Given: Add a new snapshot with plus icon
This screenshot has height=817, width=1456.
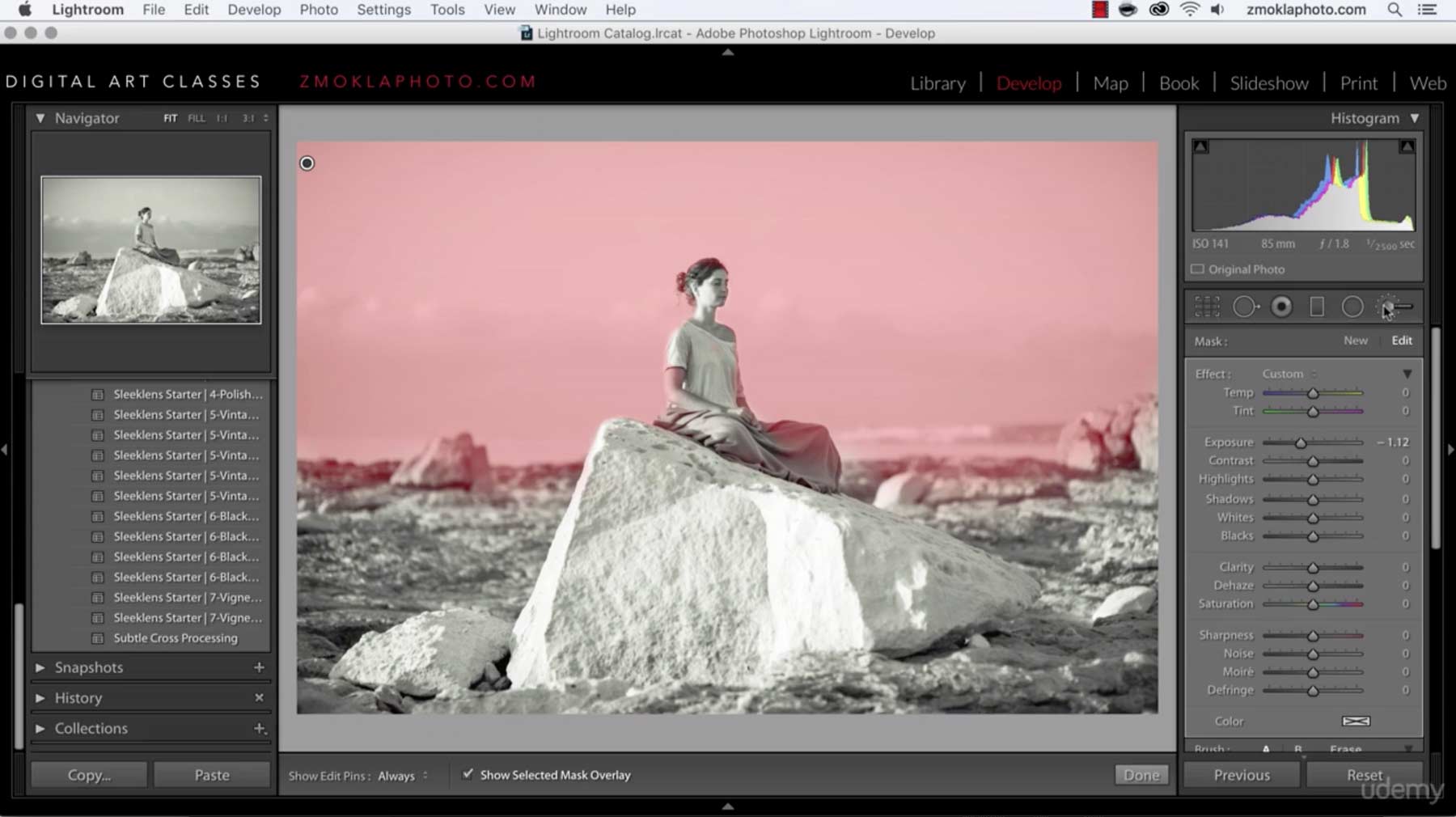Looking at the screenshot, I should [259, 667].
